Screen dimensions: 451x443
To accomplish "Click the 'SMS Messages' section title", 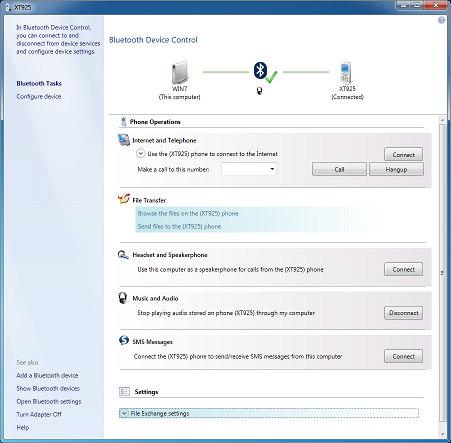I will point(153,342).
